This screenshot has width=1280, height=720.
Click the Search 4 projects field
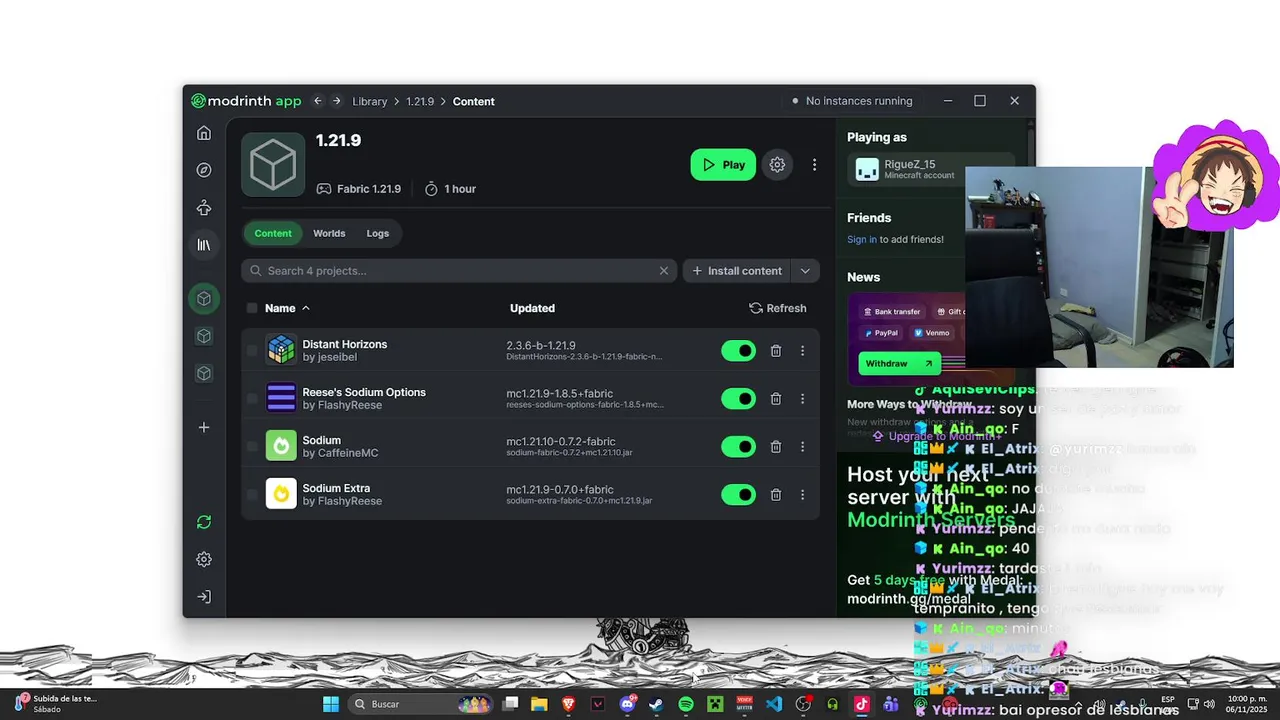[459, 271]
